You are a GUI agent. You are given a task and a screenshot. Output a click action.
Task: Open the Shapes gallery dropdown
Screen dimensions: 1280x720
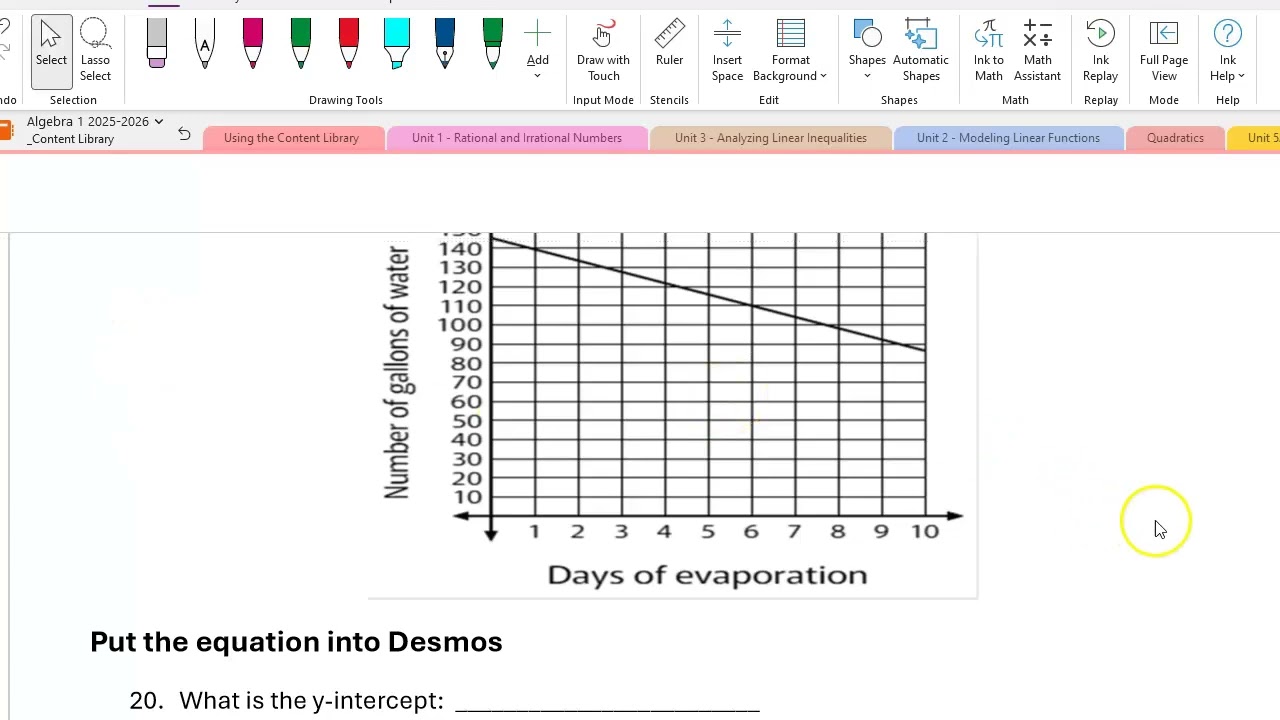[x=867, y=76]
